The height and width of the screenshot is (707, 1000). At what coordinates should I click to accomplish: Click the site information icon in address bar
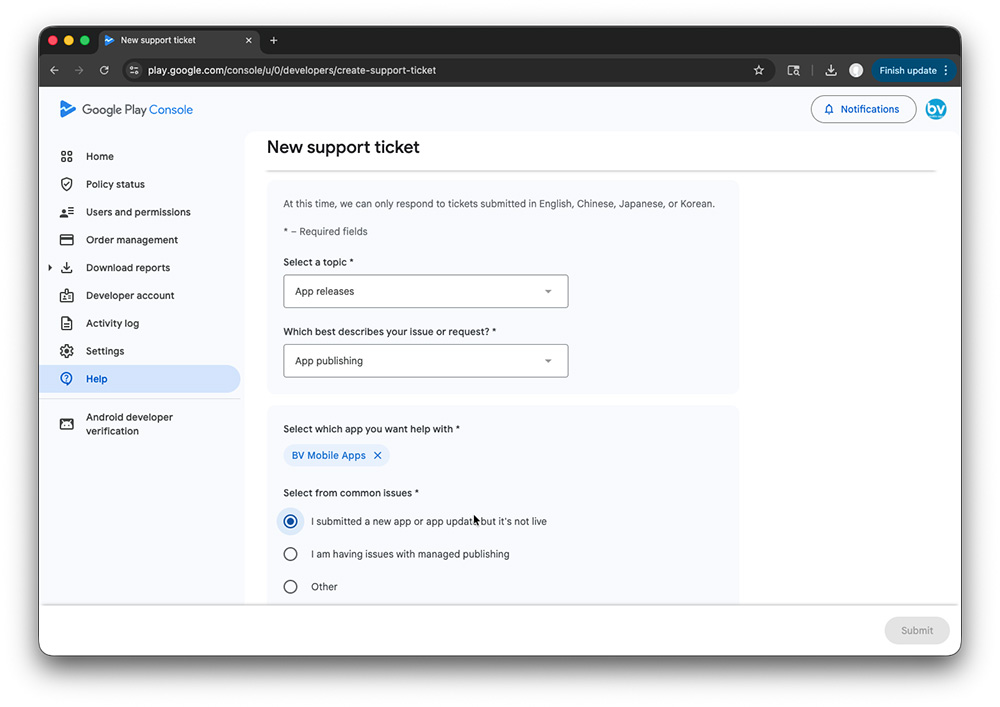pos(134,70)
